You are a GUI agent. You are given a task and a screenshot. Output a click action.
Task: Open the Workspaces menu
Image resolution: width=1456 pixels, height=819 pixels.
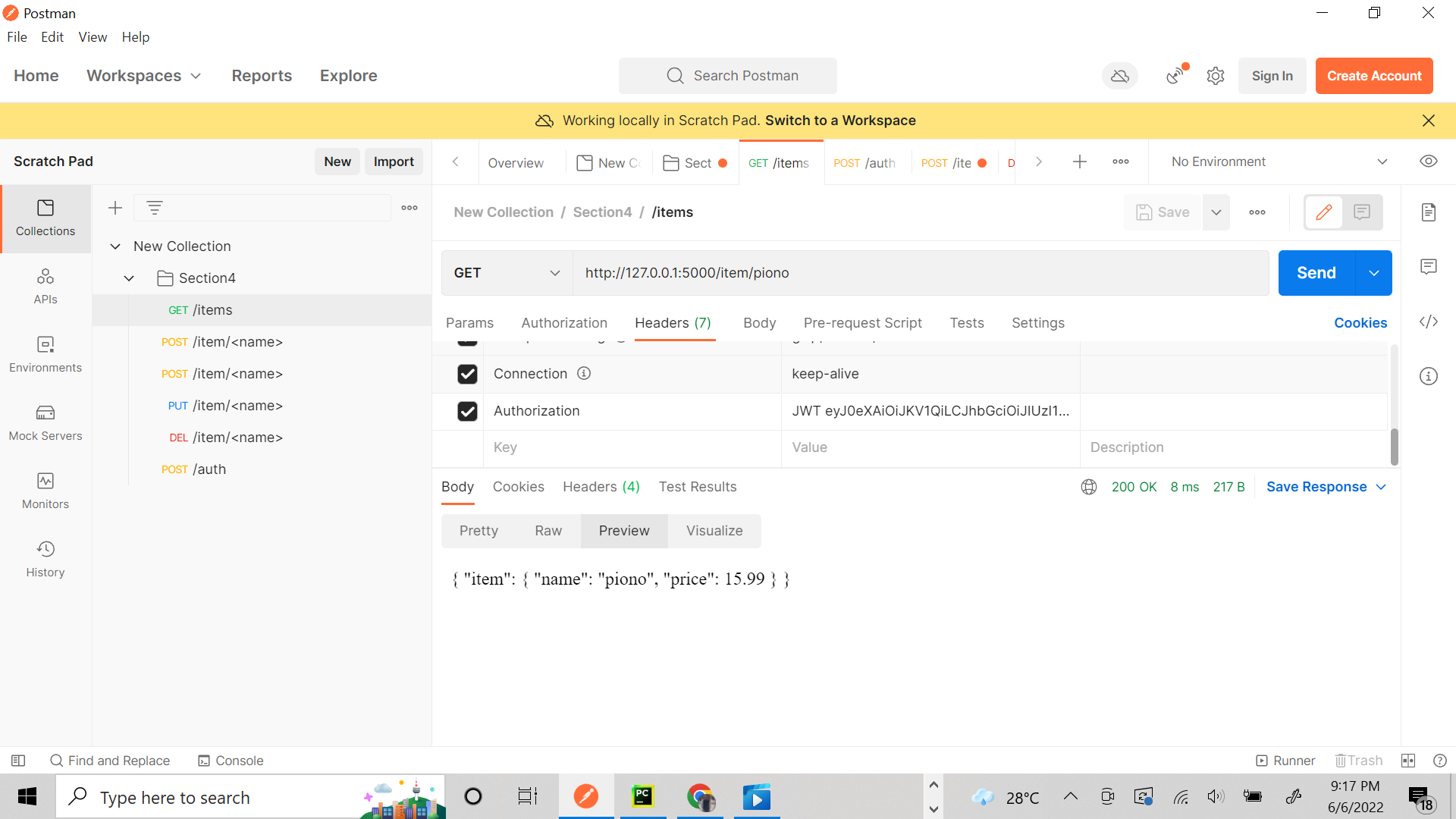144,76
